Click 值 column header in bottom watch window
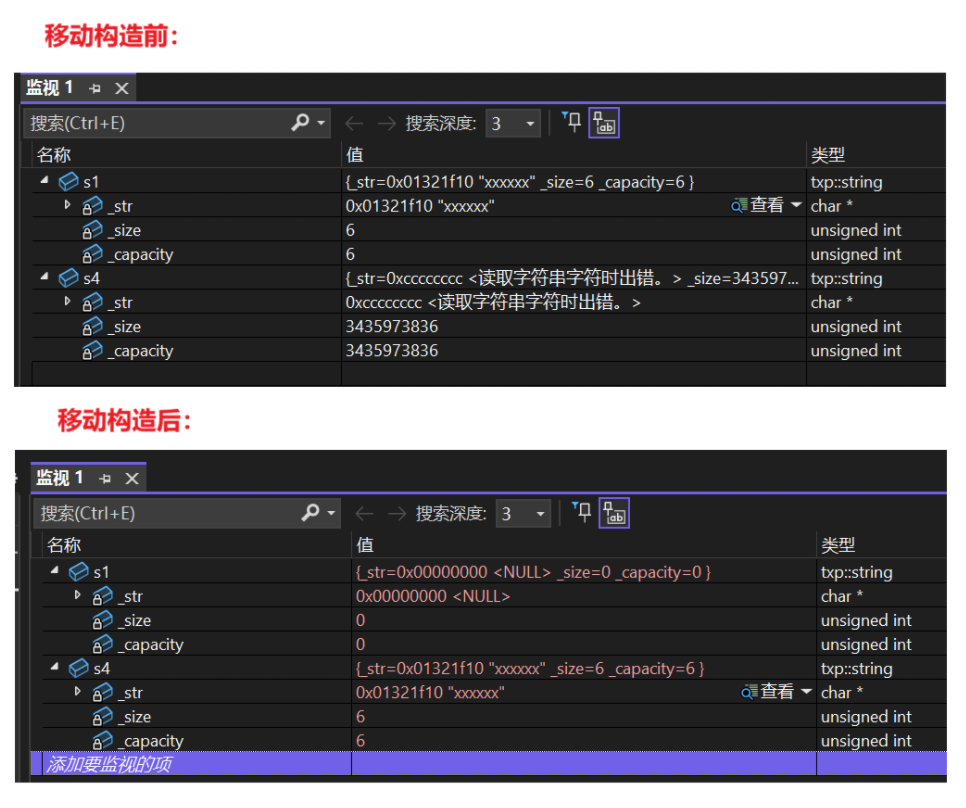This screenshot has height=808, width=966. click(365, 544)
